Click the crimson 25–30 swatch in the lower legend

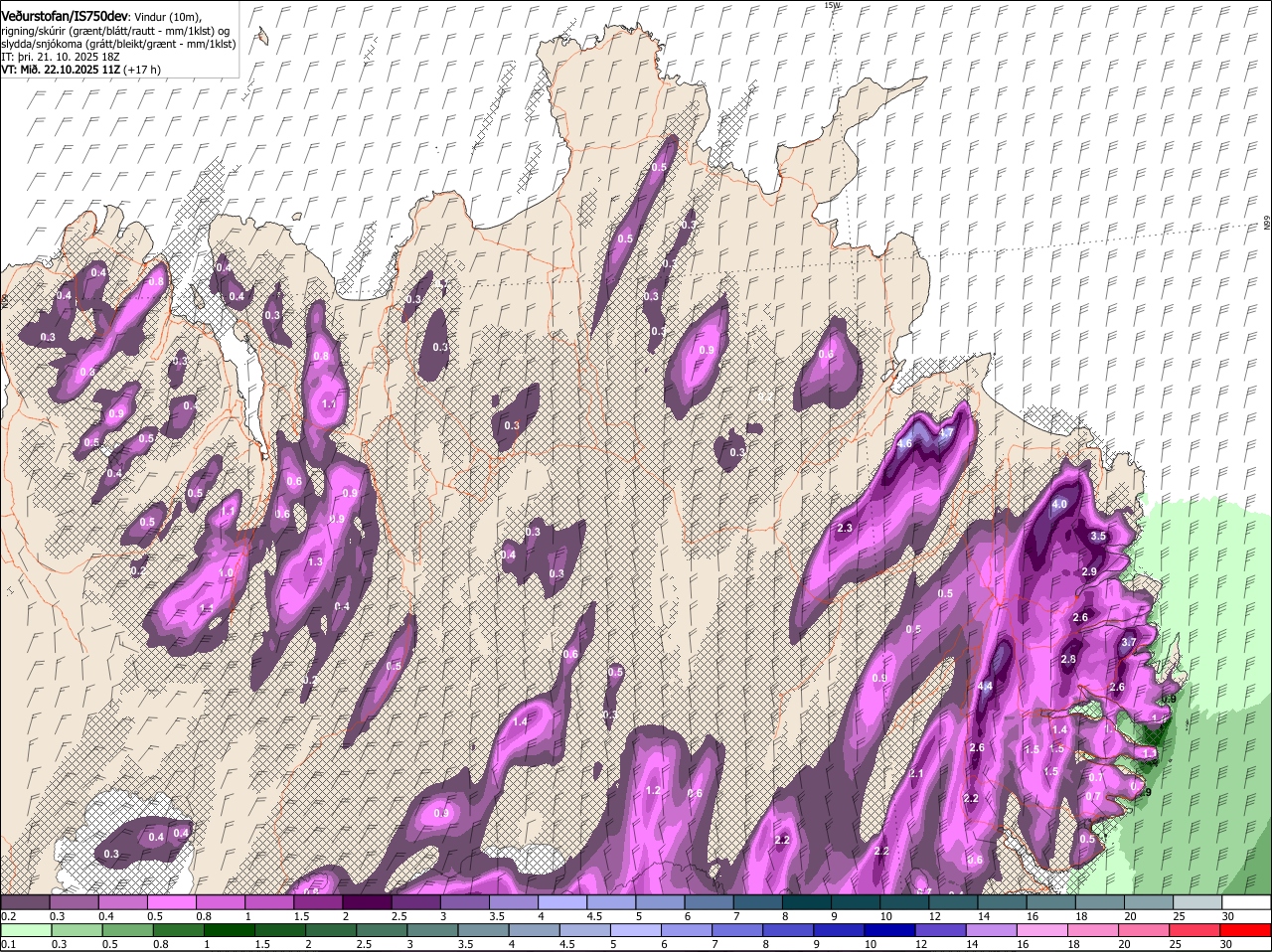click(1196, 930)
